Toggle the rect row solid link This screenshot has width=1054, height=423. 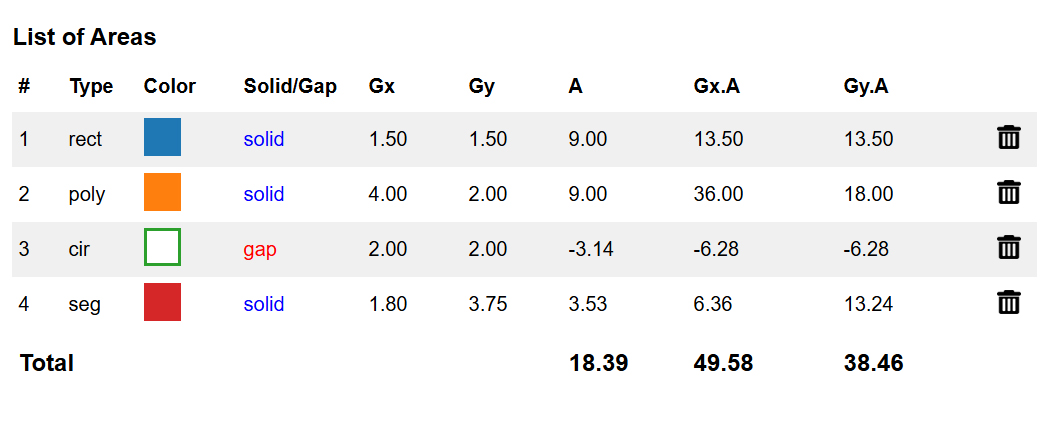[264, 139]
